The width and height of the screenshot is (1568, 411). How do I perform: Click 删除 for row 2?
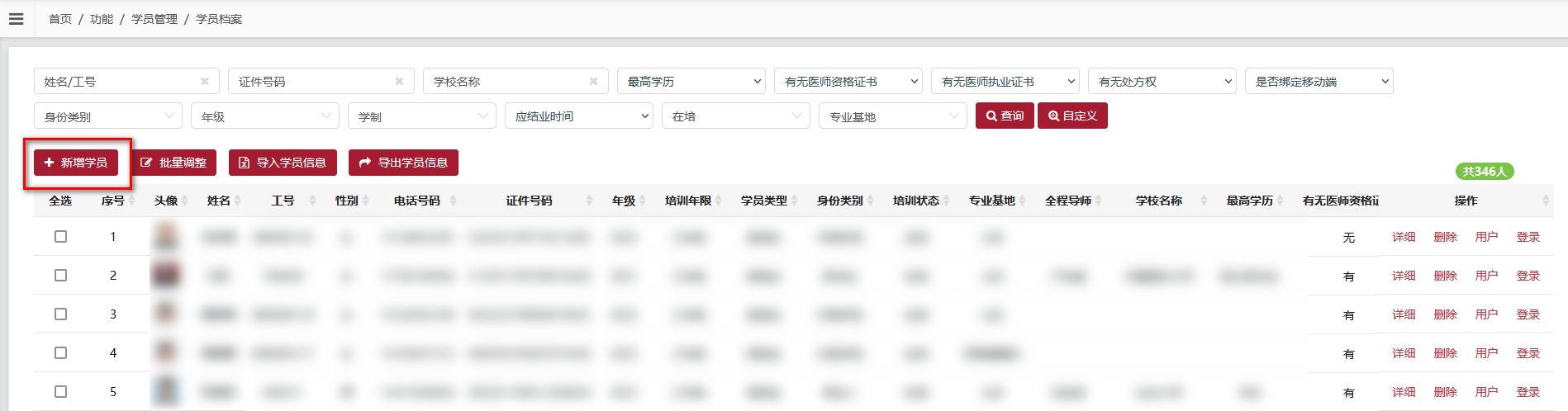1445,276
